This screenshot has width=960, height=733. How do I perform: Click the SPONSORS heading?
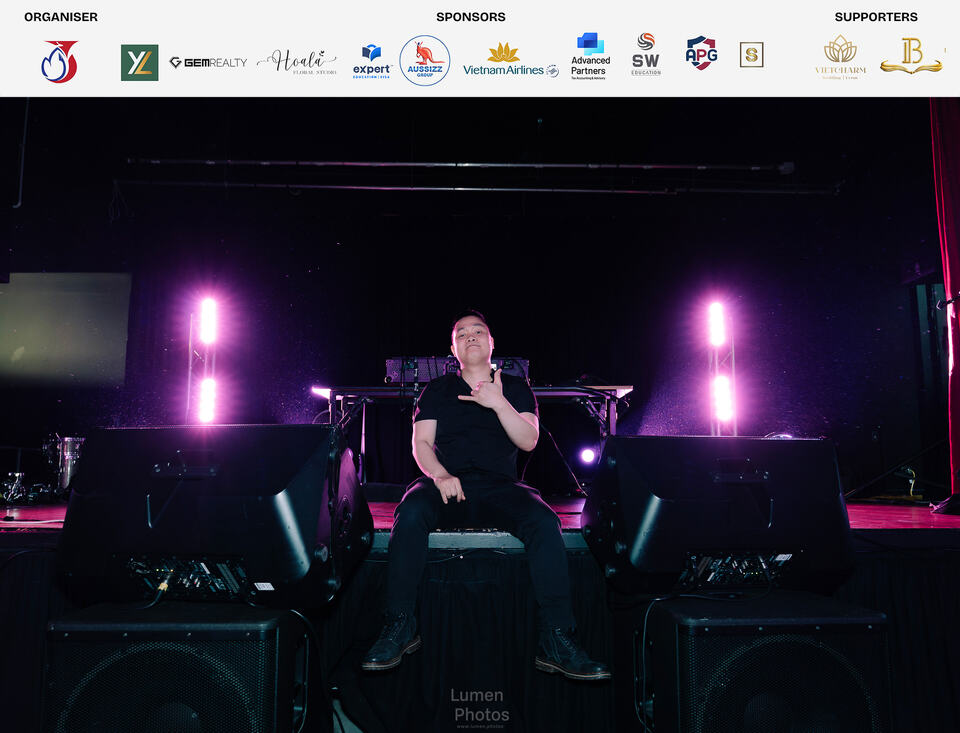471,17
